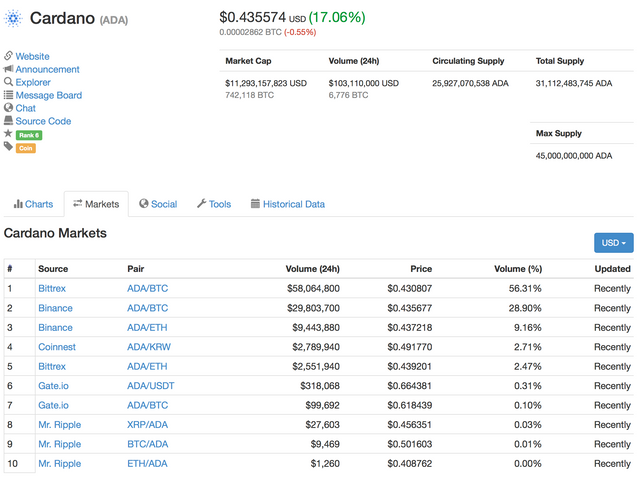The width and height of the screenshot is (640, 478).
Task: Switch to the Charts tab
Action: click(x=33, y=204)
